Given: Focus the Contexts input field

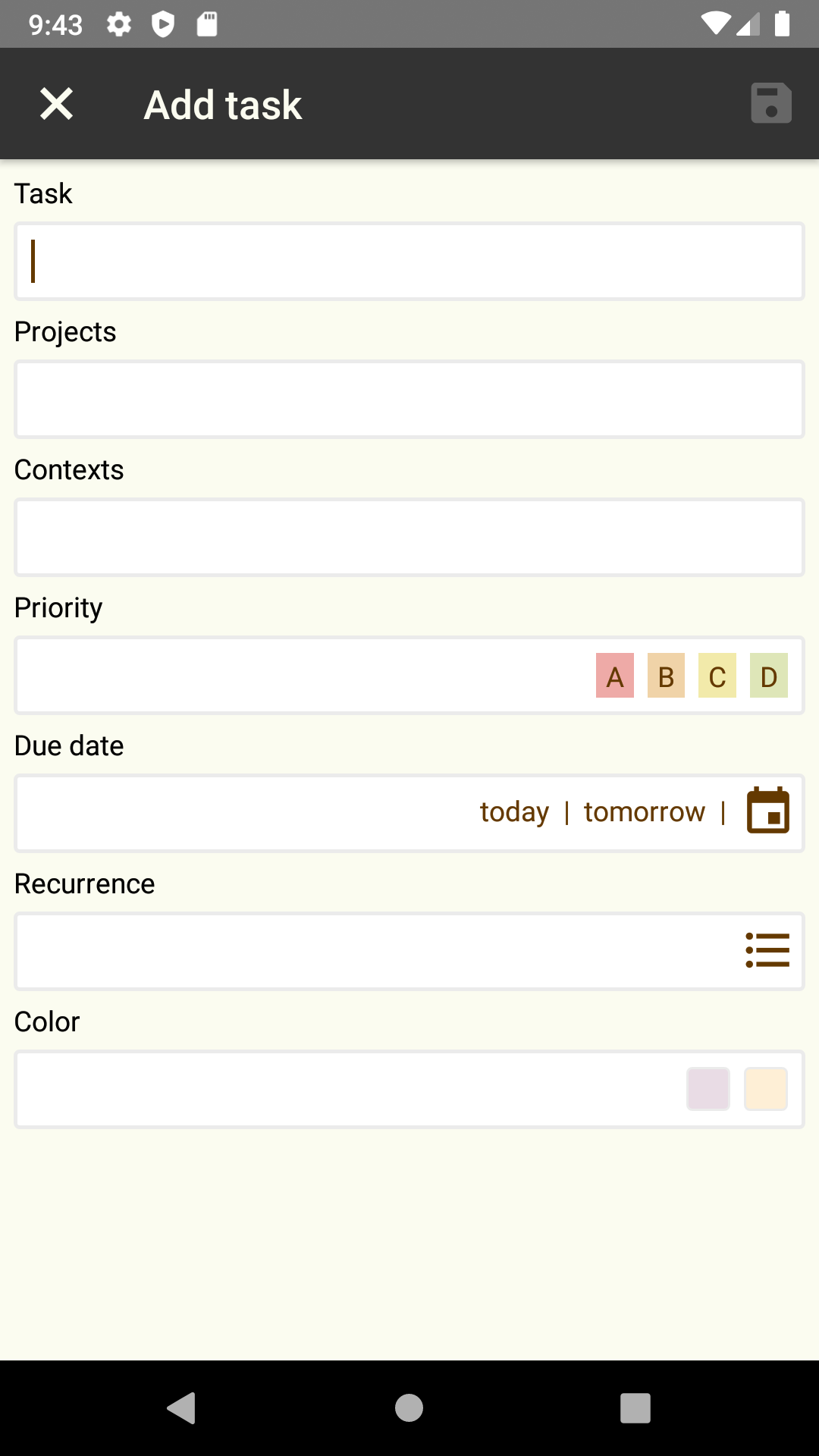Looking at the screenshot, I should pyautogui.click(x=409, y=538).
